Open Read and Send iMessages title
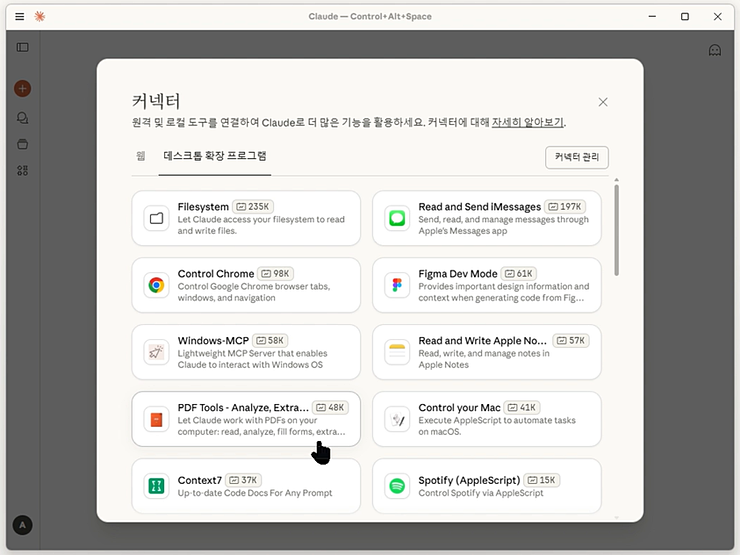 click(479, 207)
